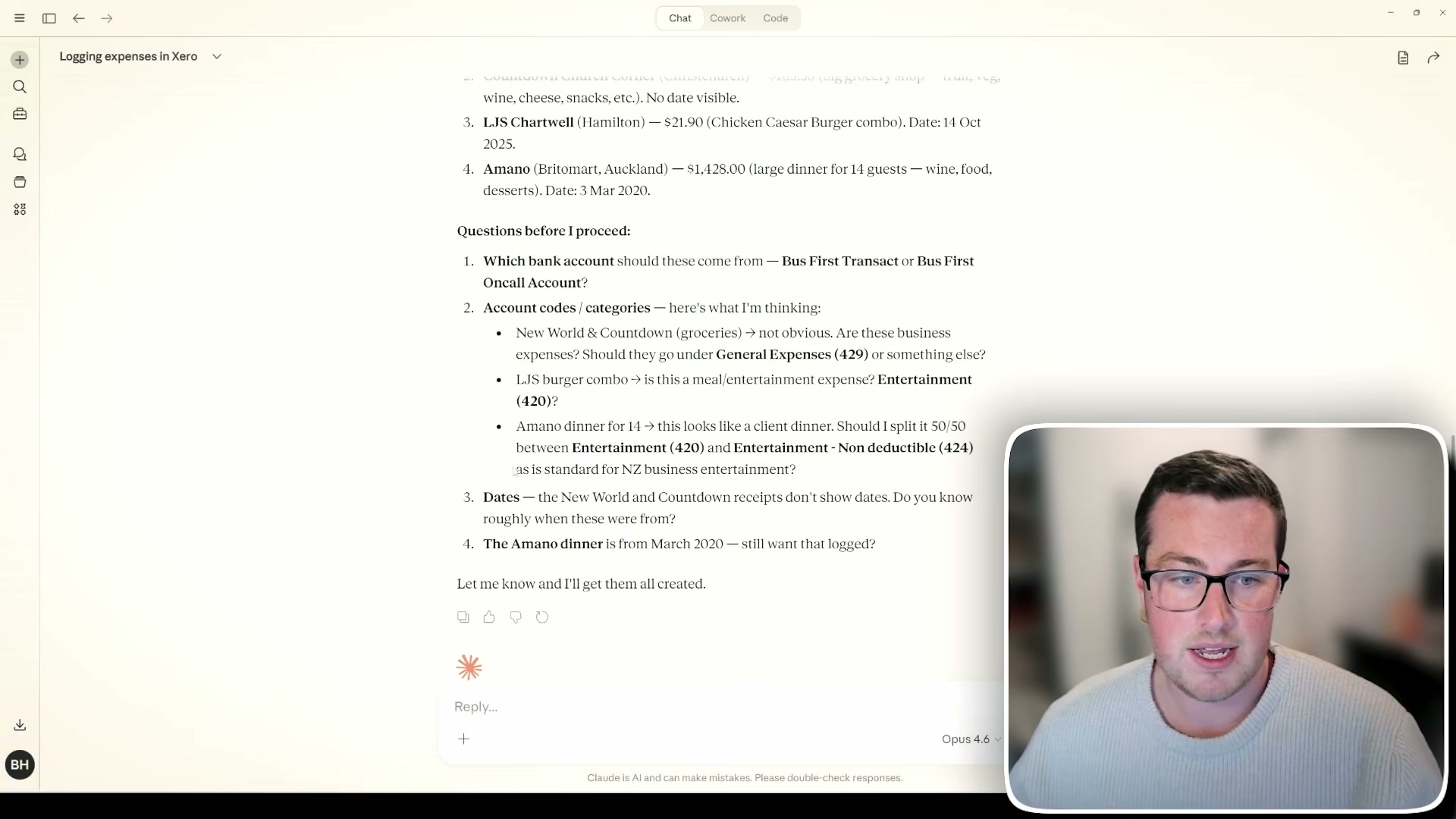Click 'Entertainment - Non deductible (424)' text
Viewport: 1456px width, 819px height.
[853, 448]
